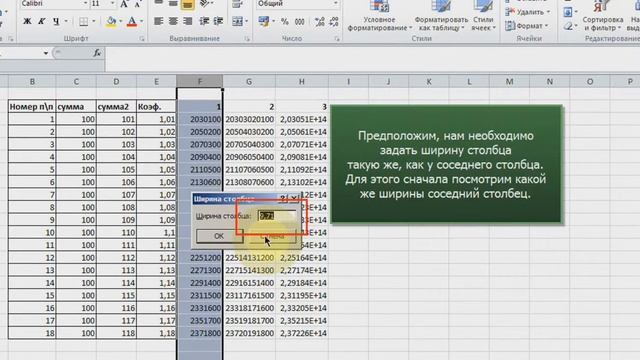Image resolution: width=640 pixels, height=360 pixels.
Task: Click the Merge and Center icon
Action: [x=238, y=21]
